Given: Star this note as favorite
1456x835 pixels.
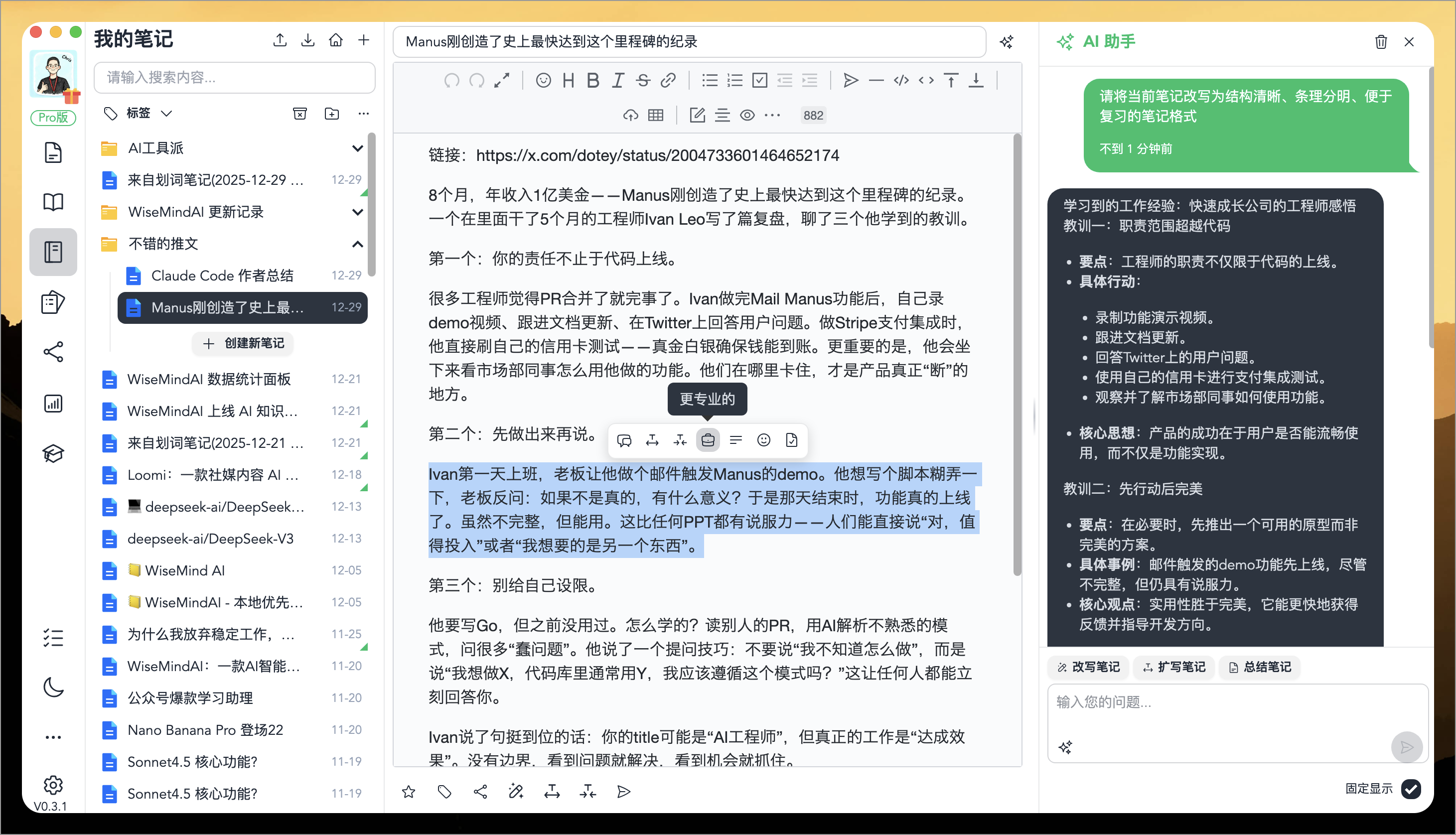Looking at the screenshot, I should [408, 792].
